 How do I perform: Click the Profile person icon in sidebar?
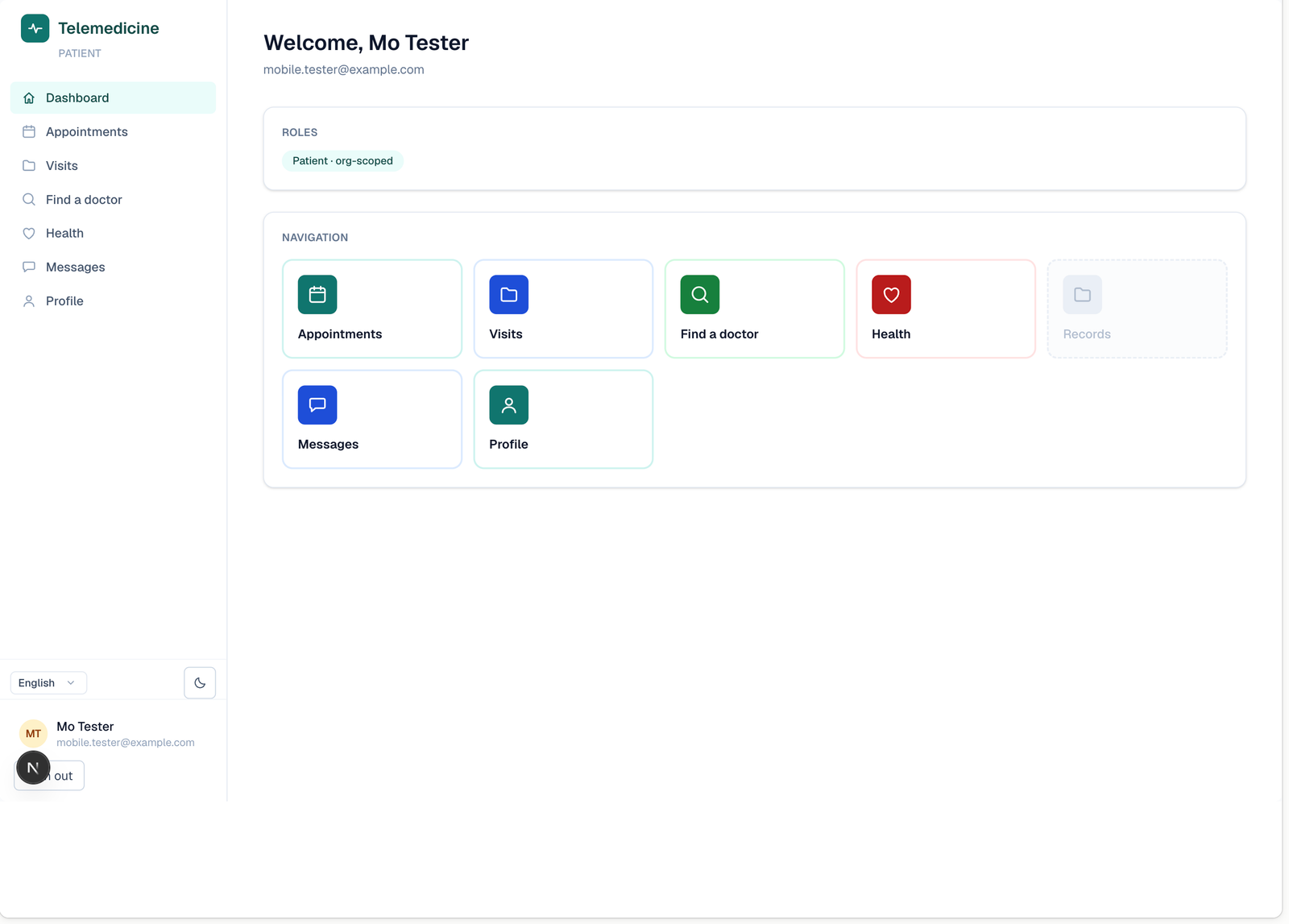pyautogui.click(x=29, y=301)
